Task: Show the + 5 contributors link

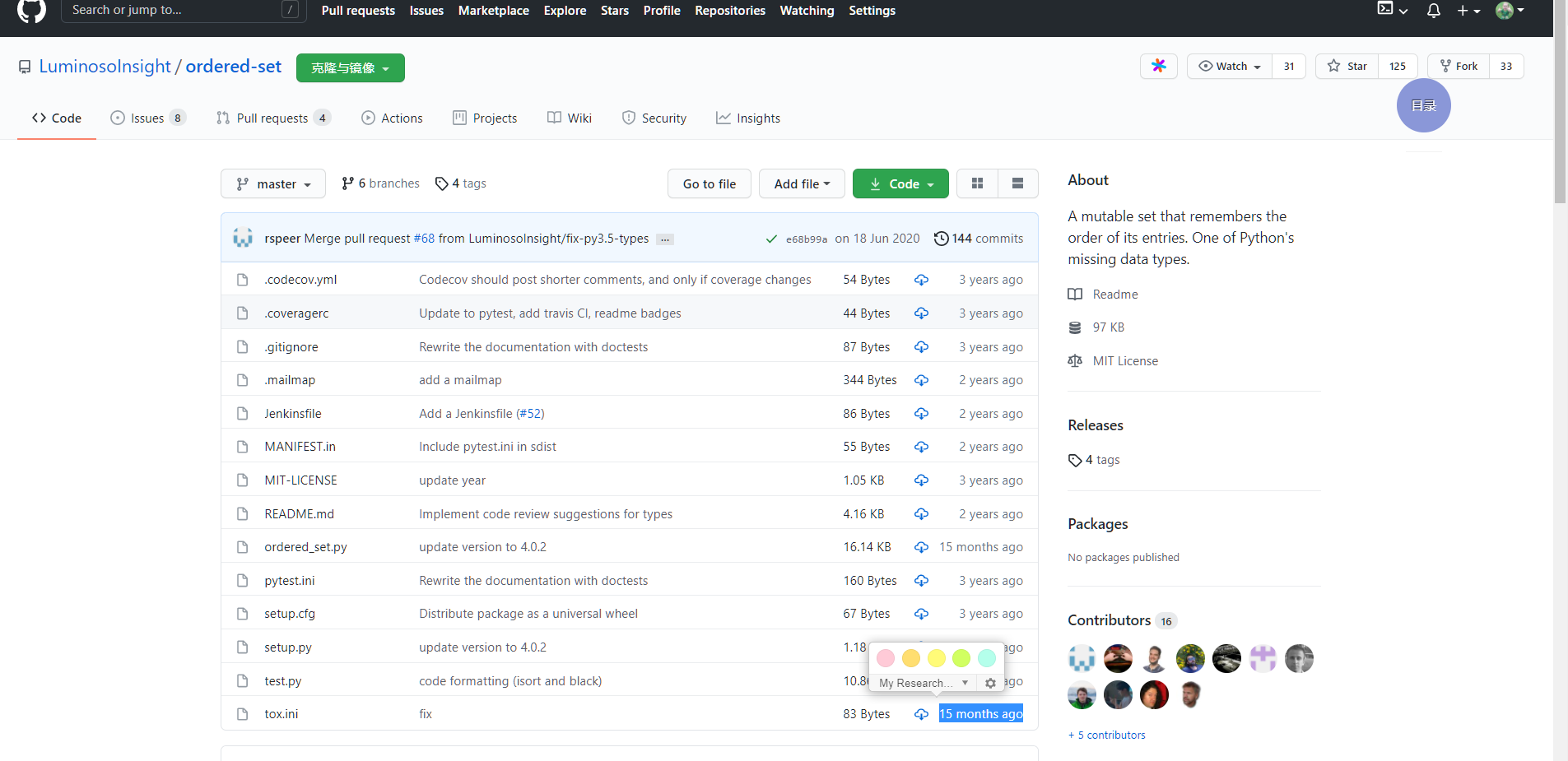Action: [x=1106, y=735]
